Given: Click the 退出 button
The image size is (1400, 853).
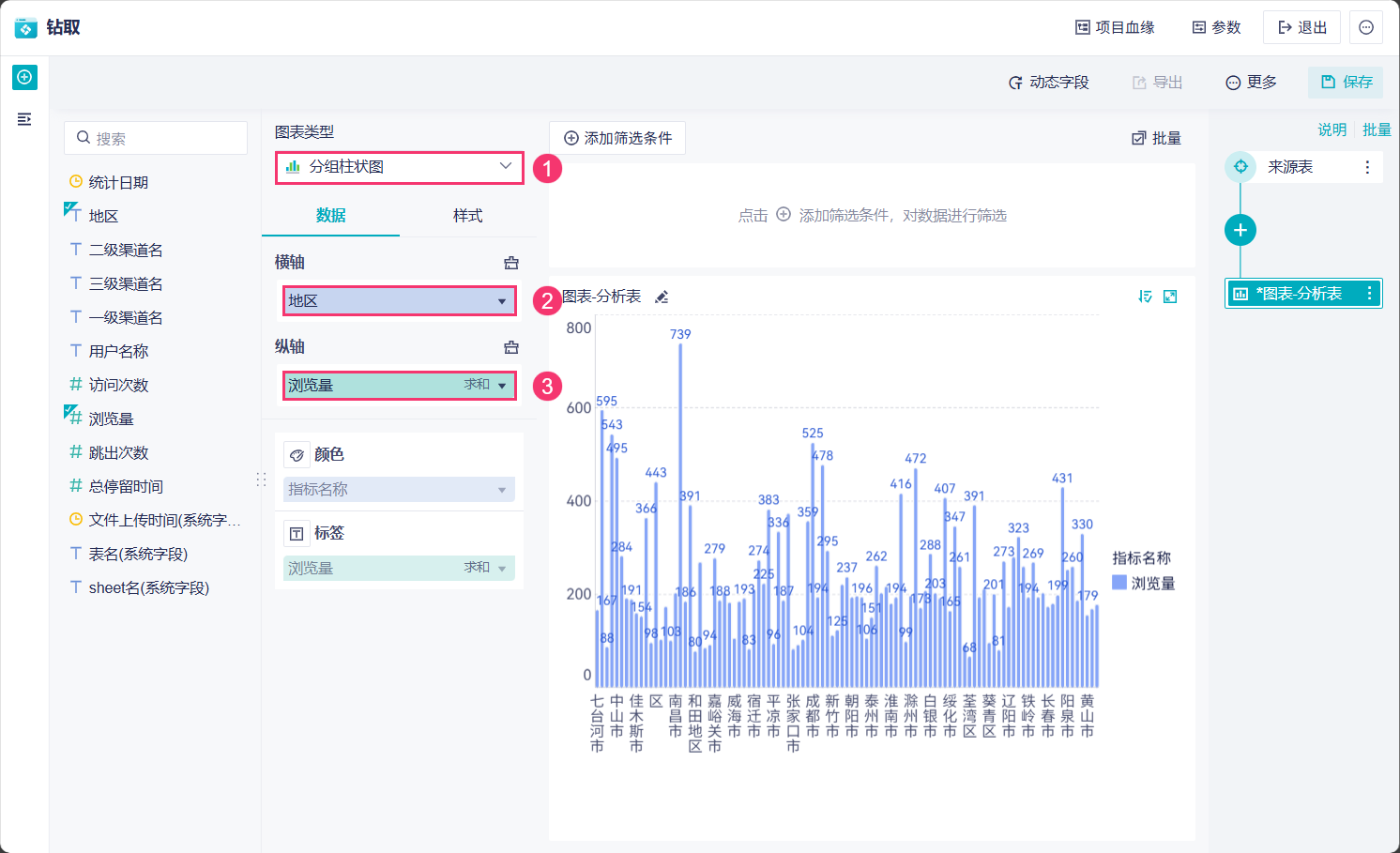Looking at the screenshot, I should (1302, 27).
